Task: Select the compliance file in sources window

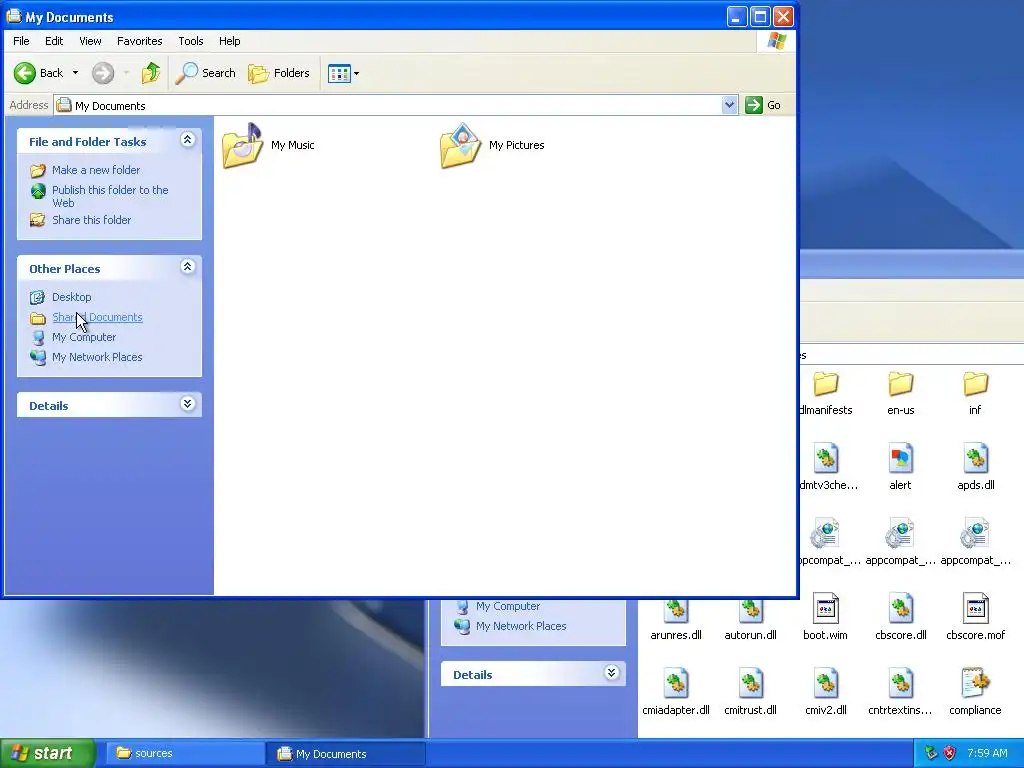Action: [x=975, y=692]
